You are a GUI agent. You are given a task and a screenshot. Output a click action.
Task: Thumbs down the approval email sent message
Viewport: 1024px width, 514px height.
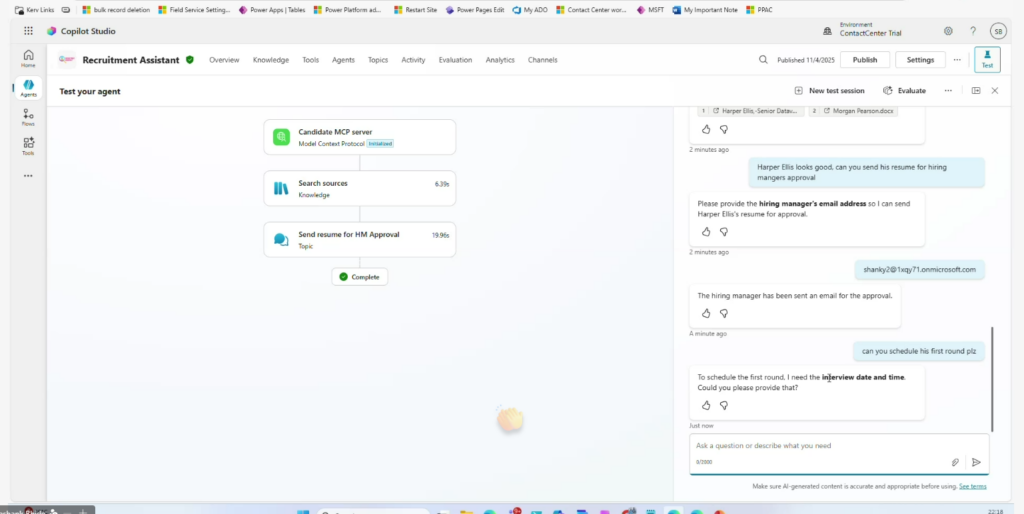724,313
